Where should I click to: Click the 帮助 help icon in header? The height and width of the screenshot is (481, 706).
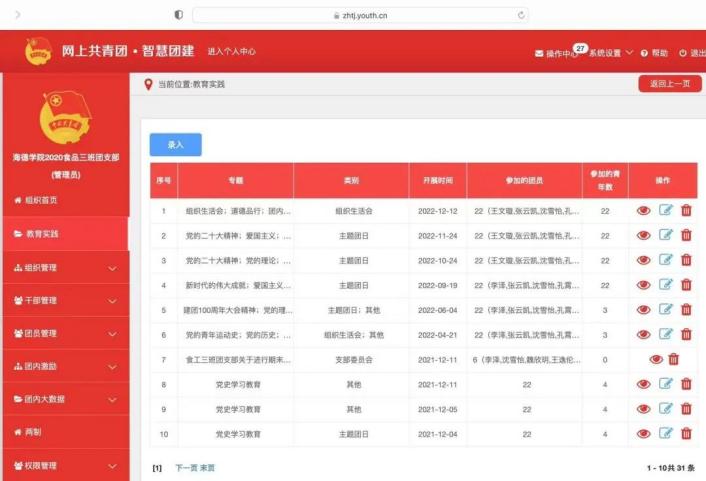point(654,53)
